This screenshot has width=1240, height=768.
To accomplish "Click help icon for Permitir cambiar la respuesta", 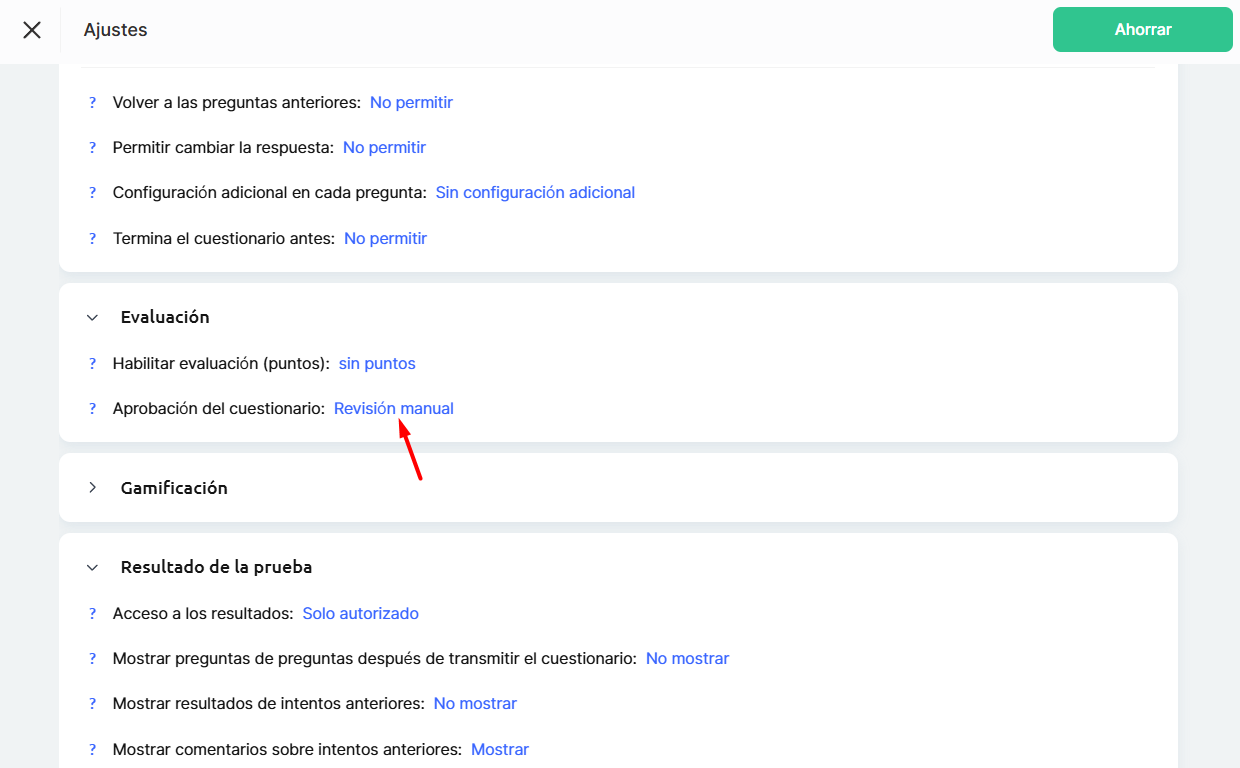I will [x=92, y=147].
